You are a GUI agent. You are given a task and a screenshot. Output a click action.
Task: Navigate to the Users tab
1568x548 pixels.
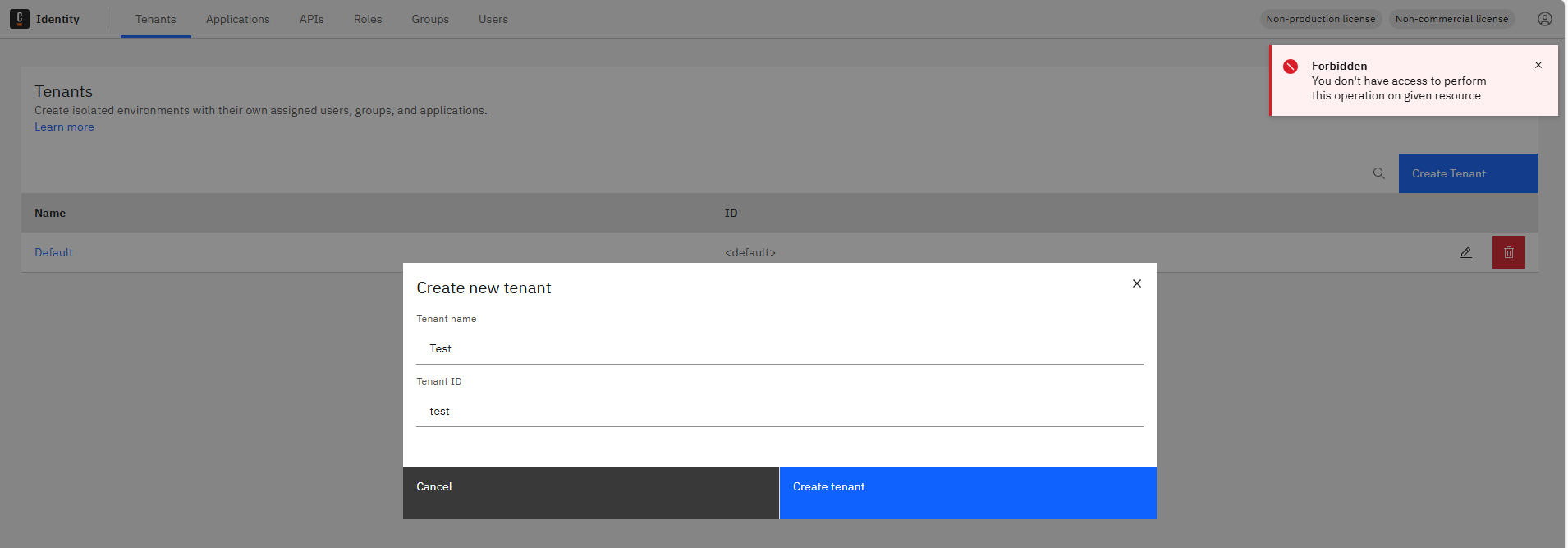click(x=493, y=19)
